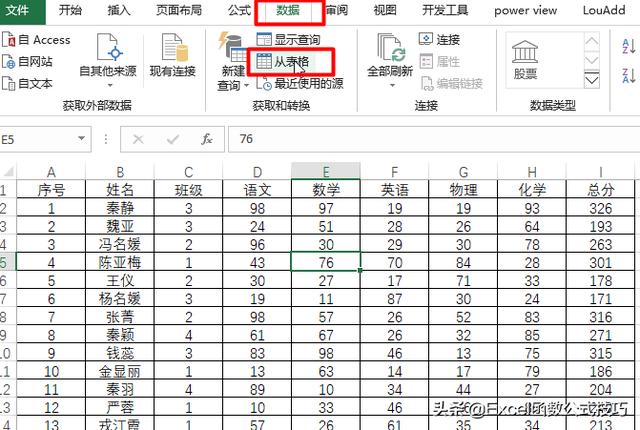Select the 总分 header cell
The width and height of the screenshot is (640, 430).
click(x=600, y=189)
